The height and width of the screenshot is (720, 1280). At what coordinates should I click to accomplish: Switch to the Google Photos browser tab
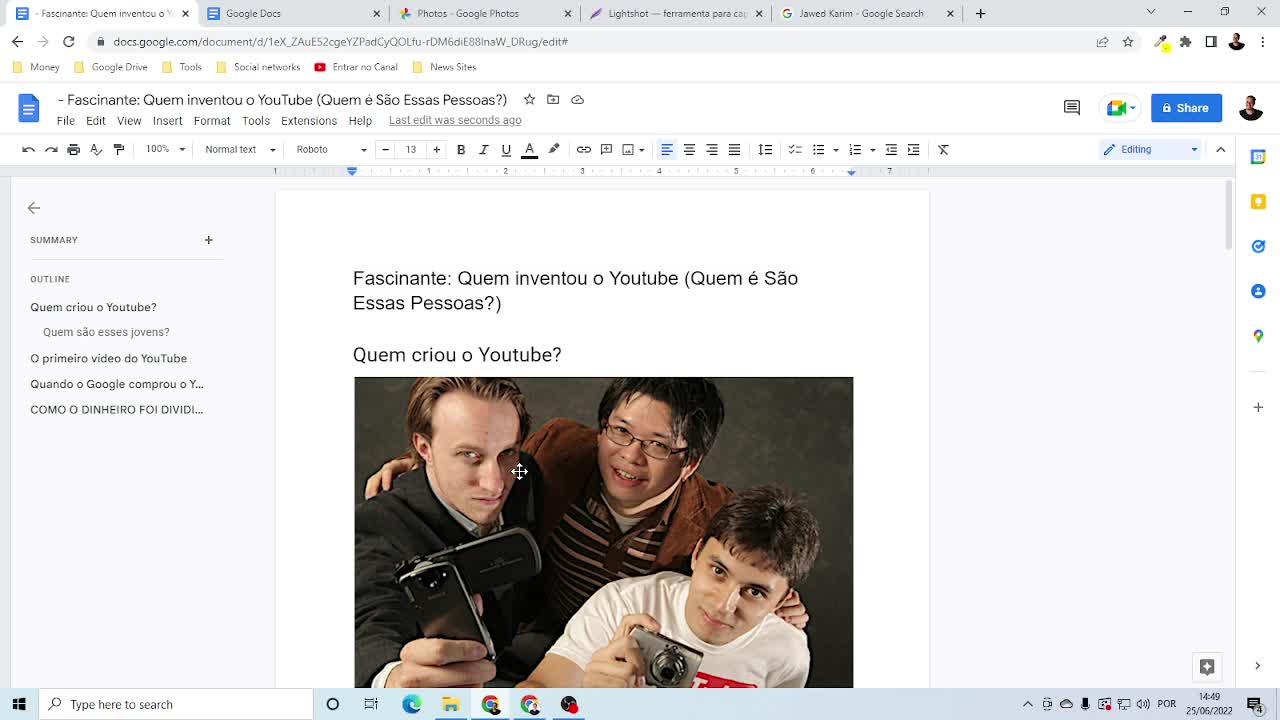(484, 13)
